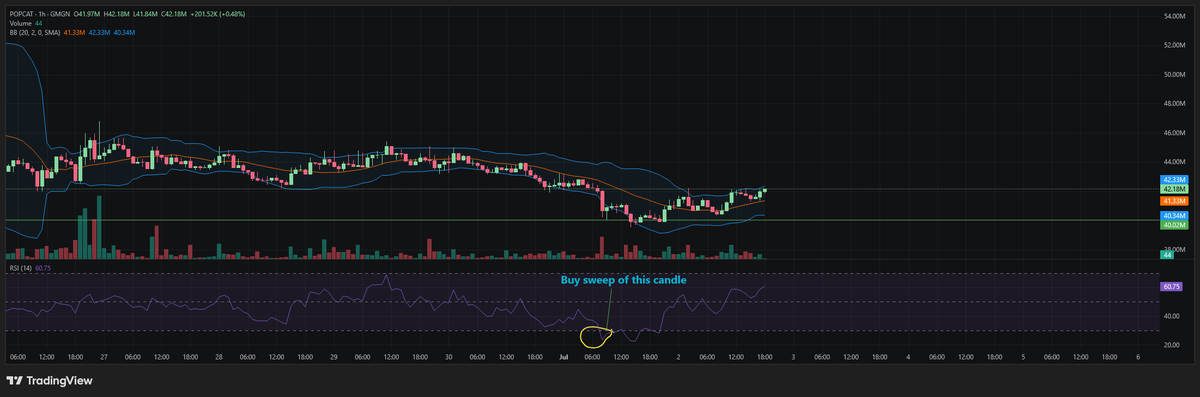Click the 27 date label on the time axis
Screen dimensions: 1200x397
click(103, 356)
